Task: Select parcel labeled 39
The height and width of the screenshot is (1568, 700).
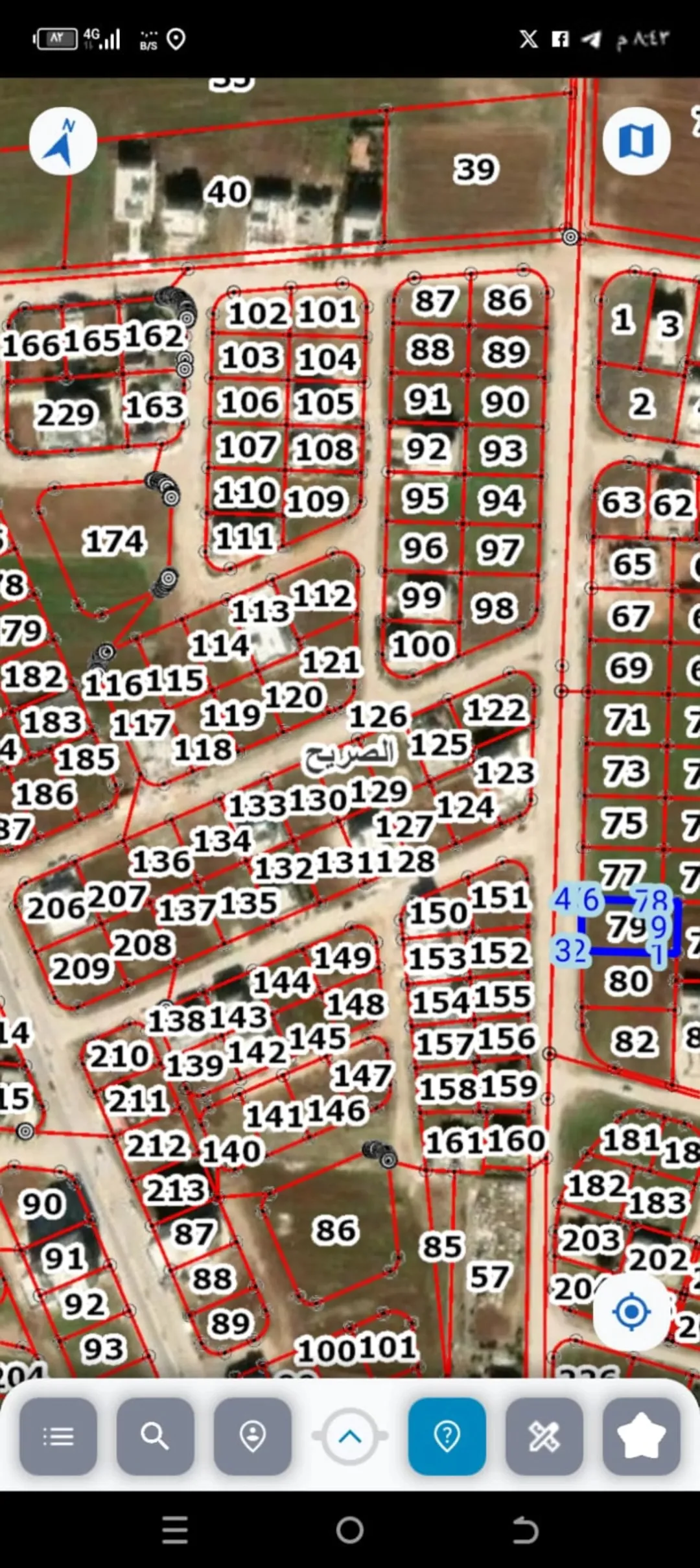Action: 476,169
